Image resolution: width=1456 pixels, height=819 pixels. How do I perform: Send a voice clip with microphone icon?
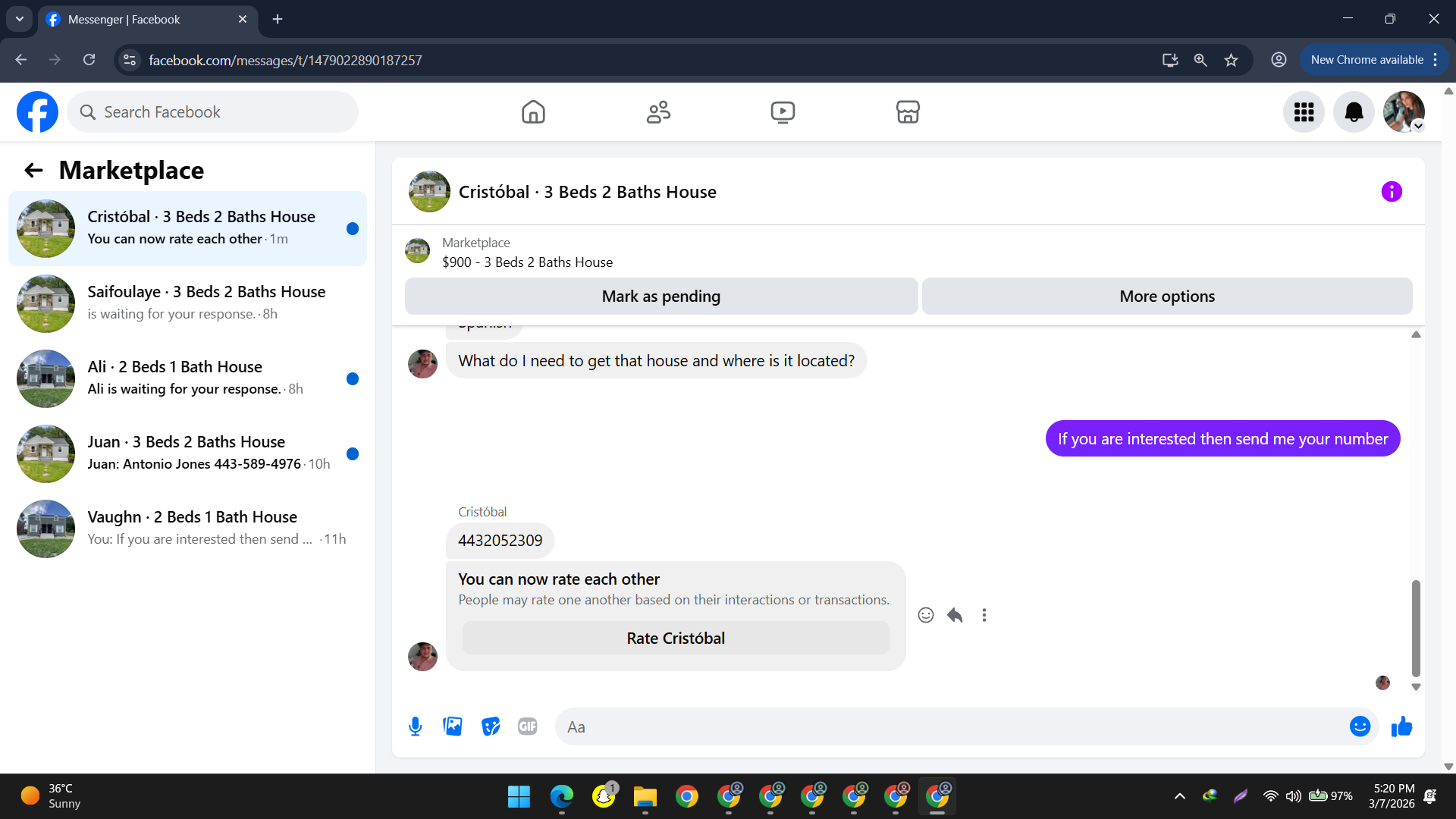(x=415, y=726)
